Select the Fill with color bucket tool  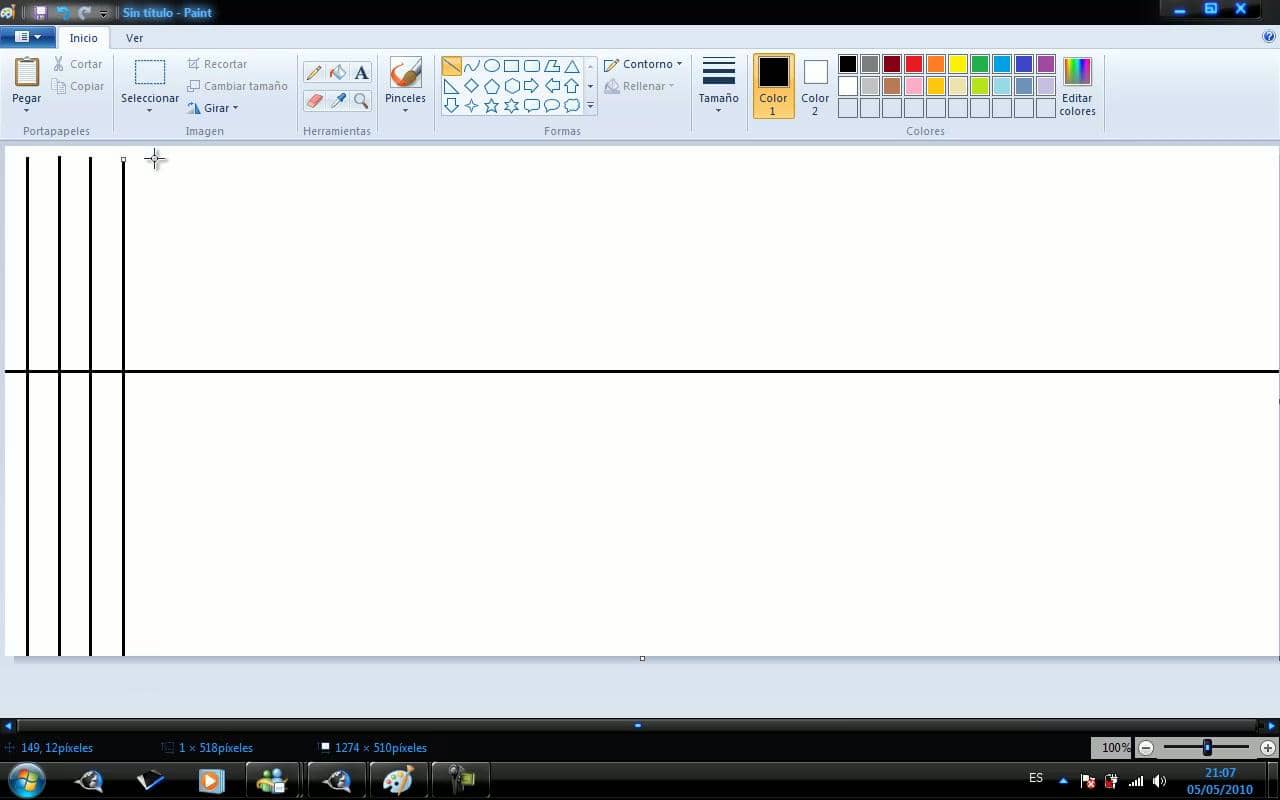[338, 72]
